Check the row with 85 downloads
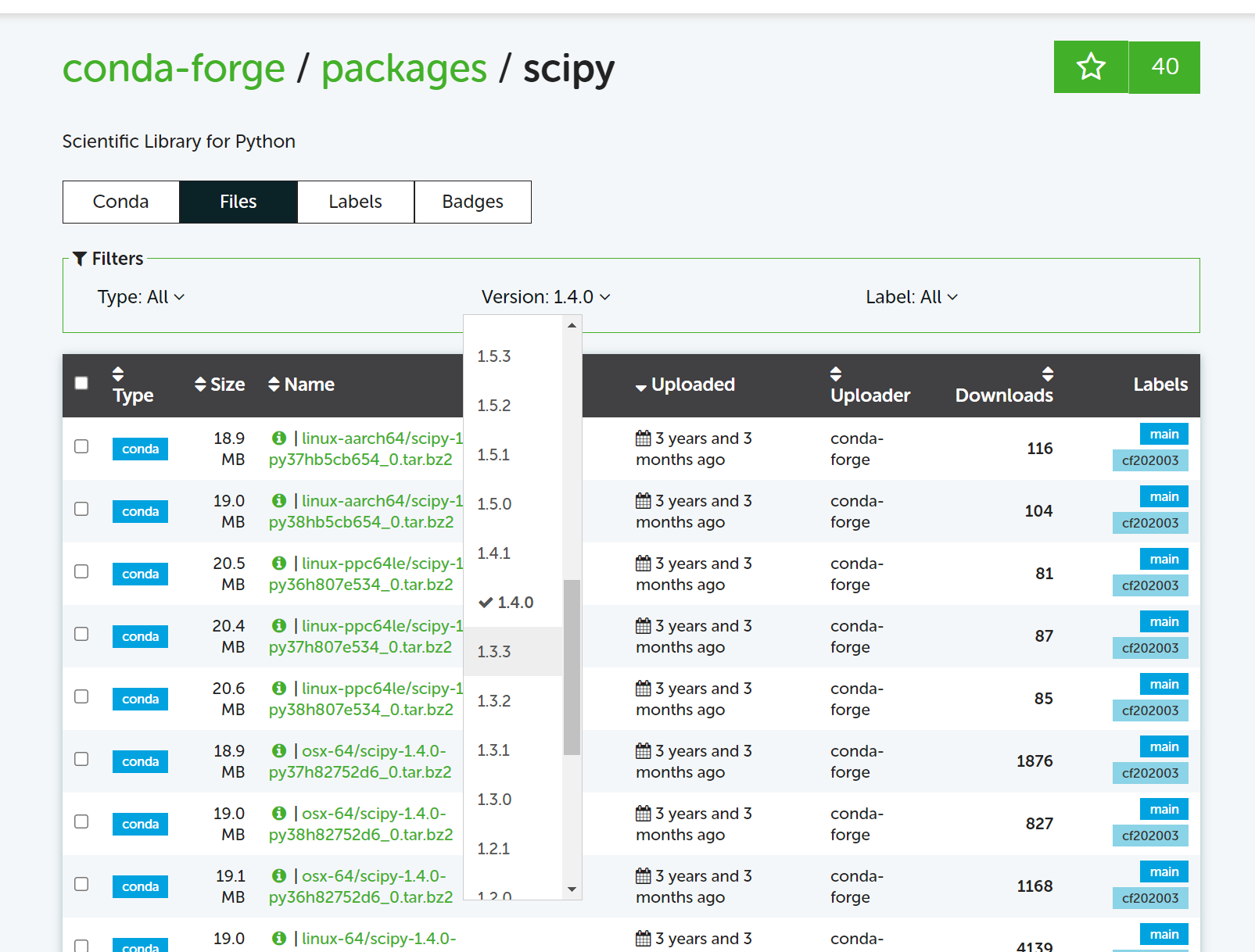Viewport: 1255px width, 952px height. 81,696
